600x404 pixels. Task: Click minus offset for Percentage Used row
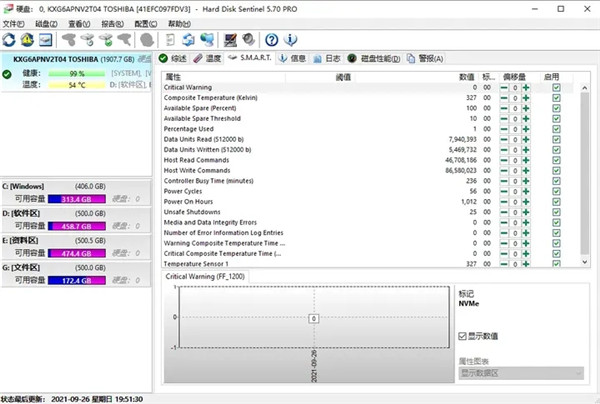(x=504, y=129)
